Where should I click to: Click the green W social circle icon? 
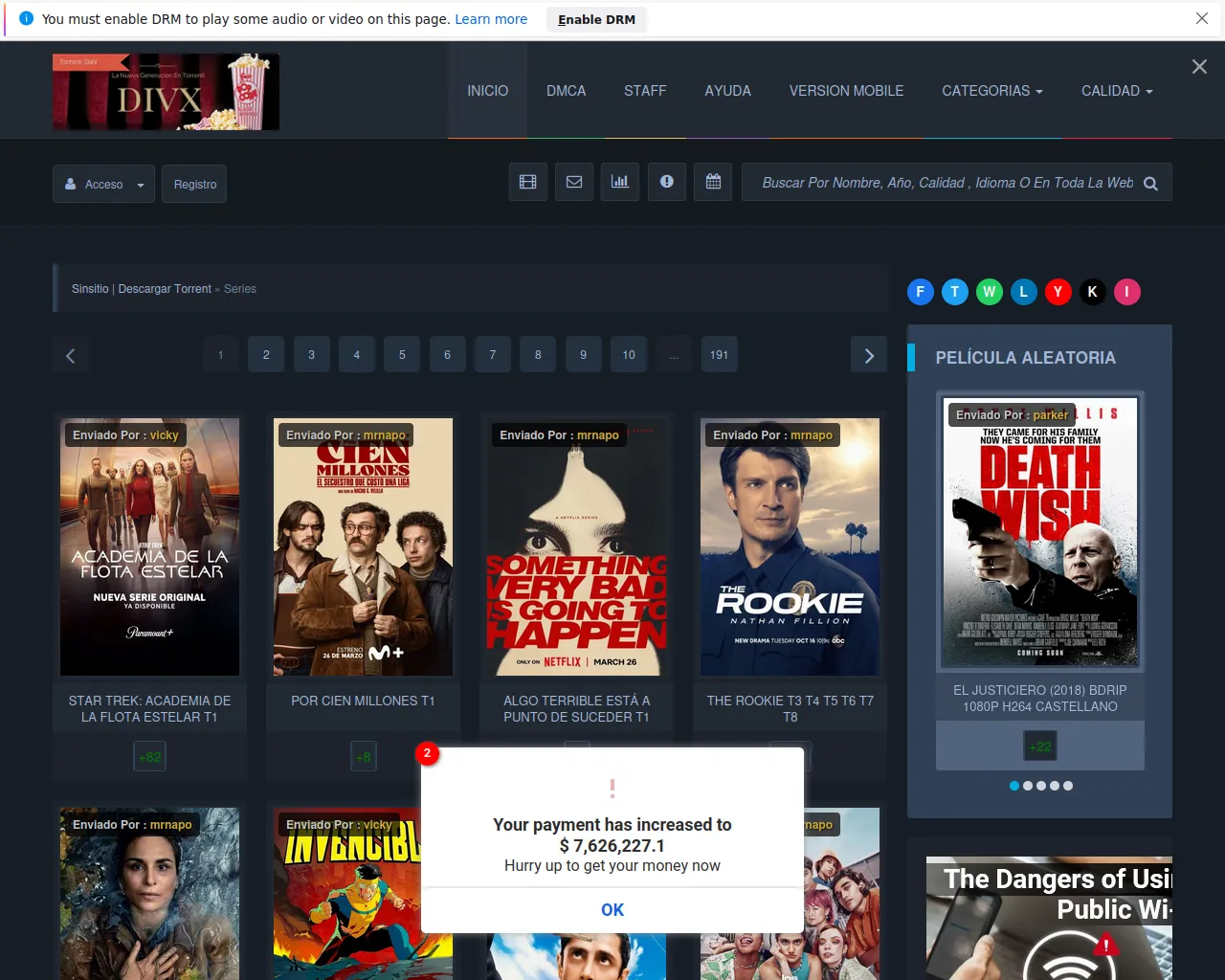[990, 292]
